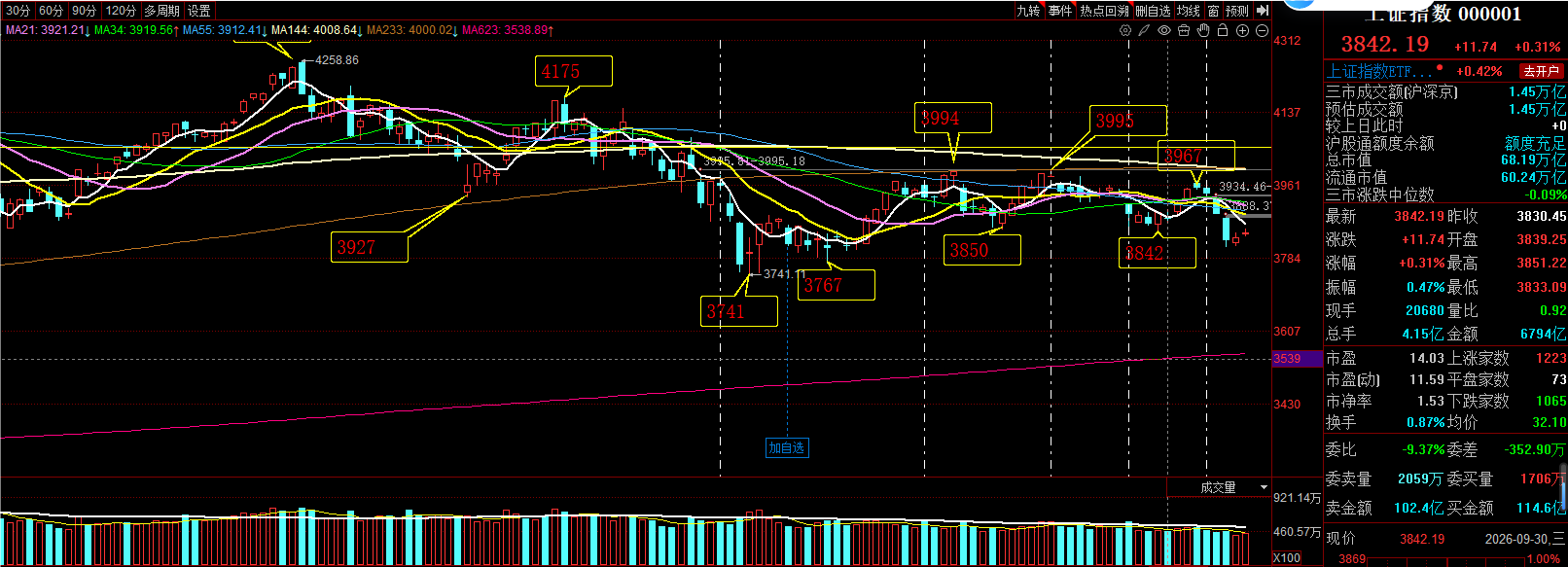Click the 3842.19 latest index price

[x=1385, y=44]
